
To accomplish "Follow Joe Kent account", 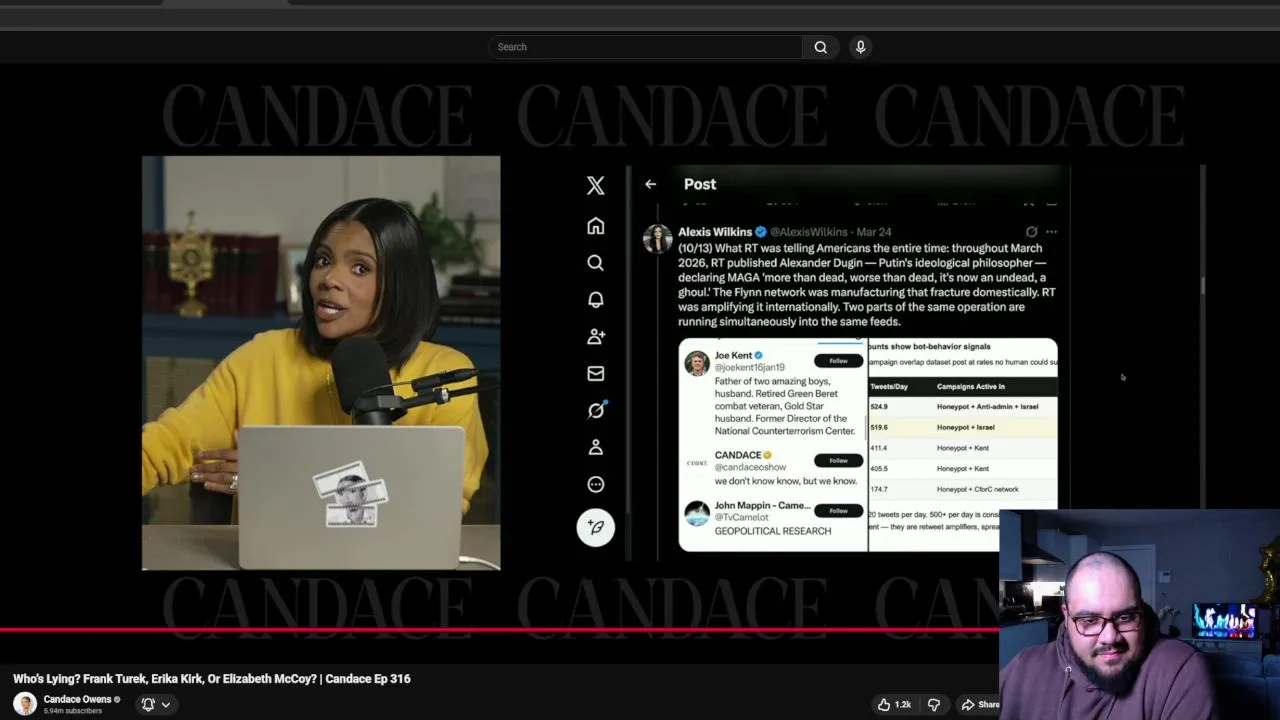I will [x=838, y=361].
